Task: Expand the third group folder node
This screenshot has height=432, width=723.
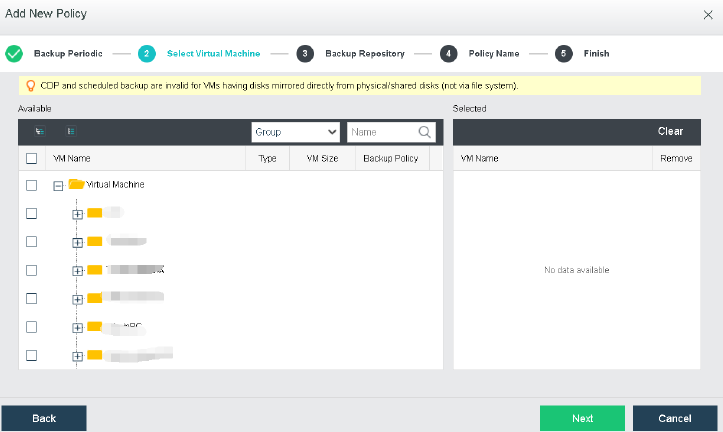Action: (x=77, y=271)
